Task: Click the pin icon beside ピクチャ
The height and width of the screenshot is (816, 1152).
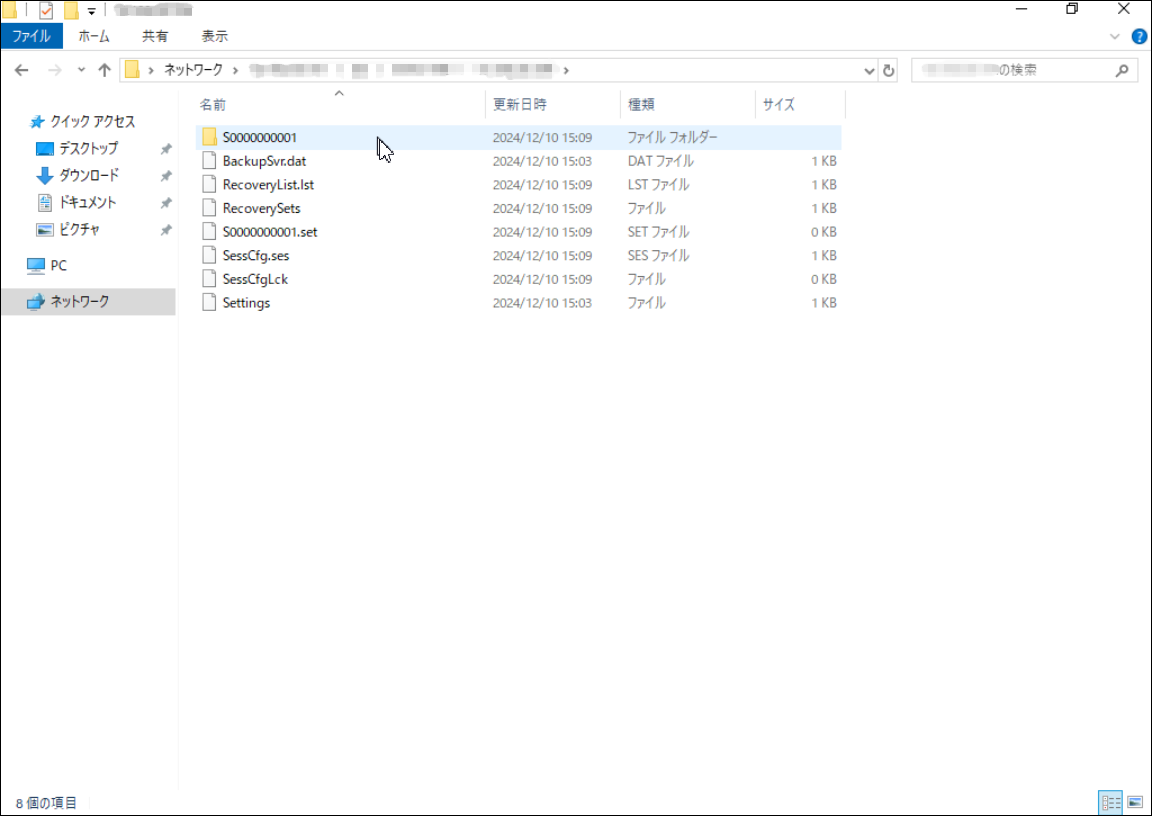Action: tap(166, 230)
